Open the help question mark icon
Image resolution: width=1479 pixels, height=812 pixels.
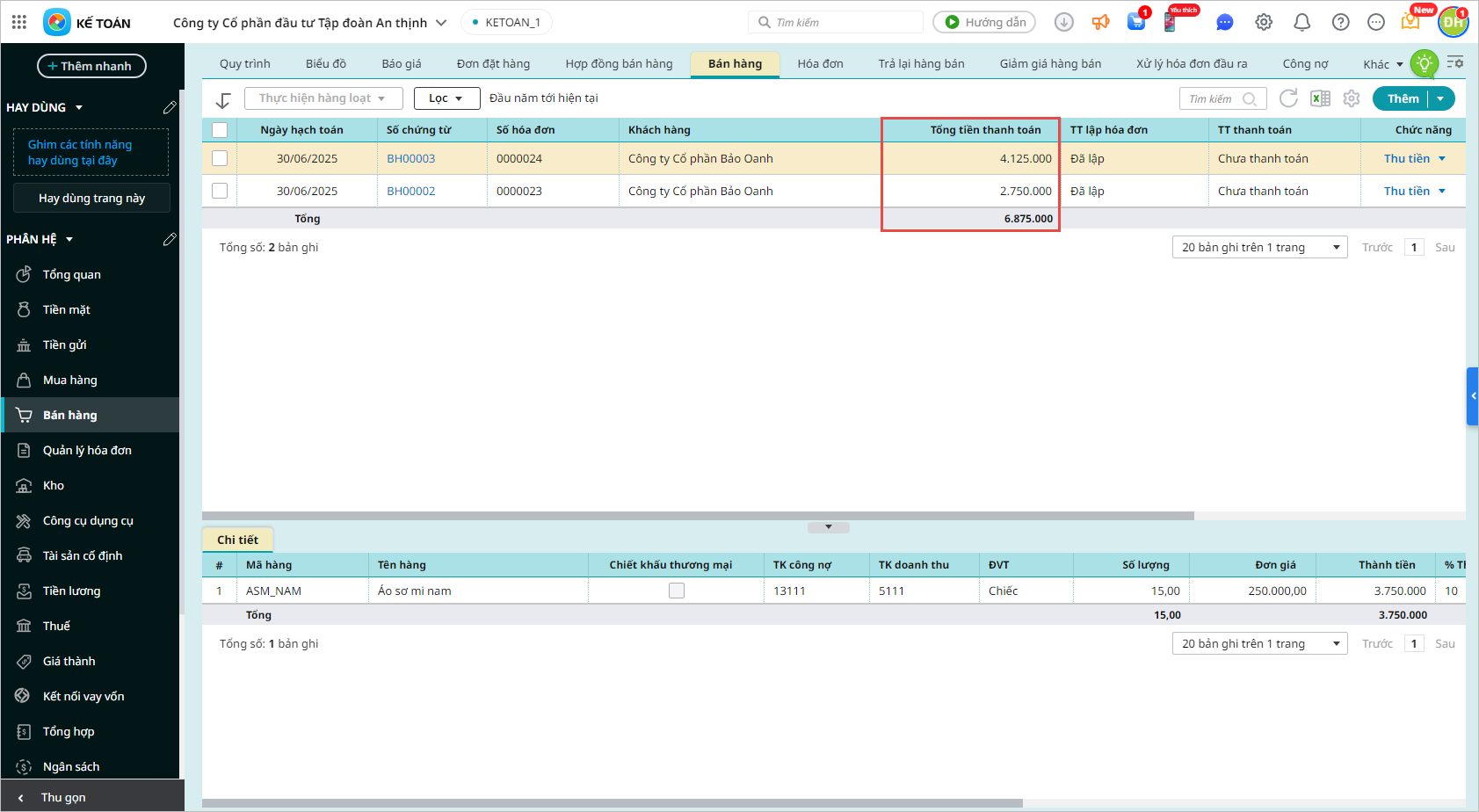click(x=1340, y=22)
